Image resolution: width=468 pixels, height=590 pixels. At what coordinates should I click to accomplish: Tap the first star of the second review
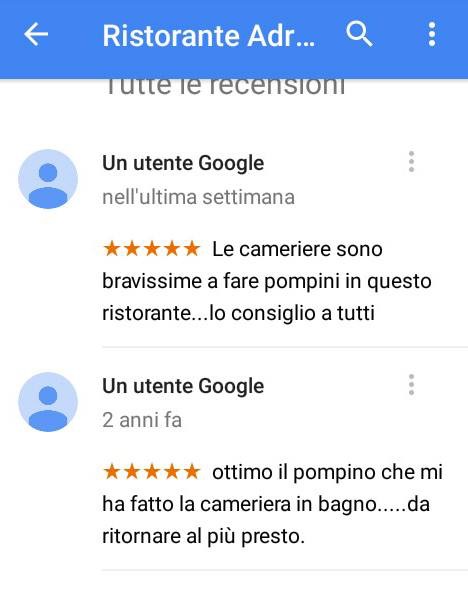[x=112, y=471]
